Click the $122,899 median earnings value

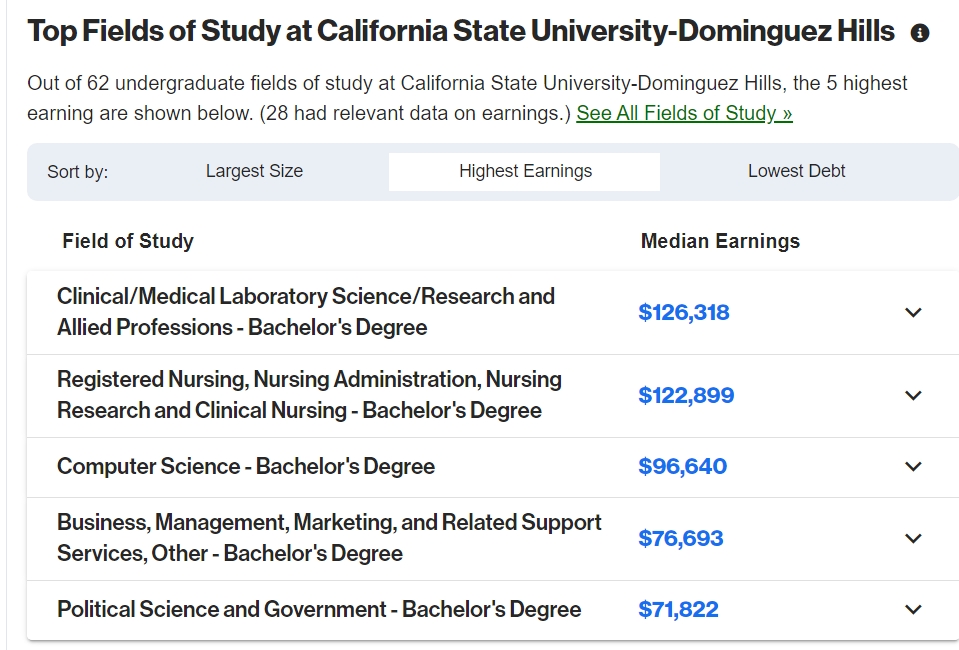[686, 396]
